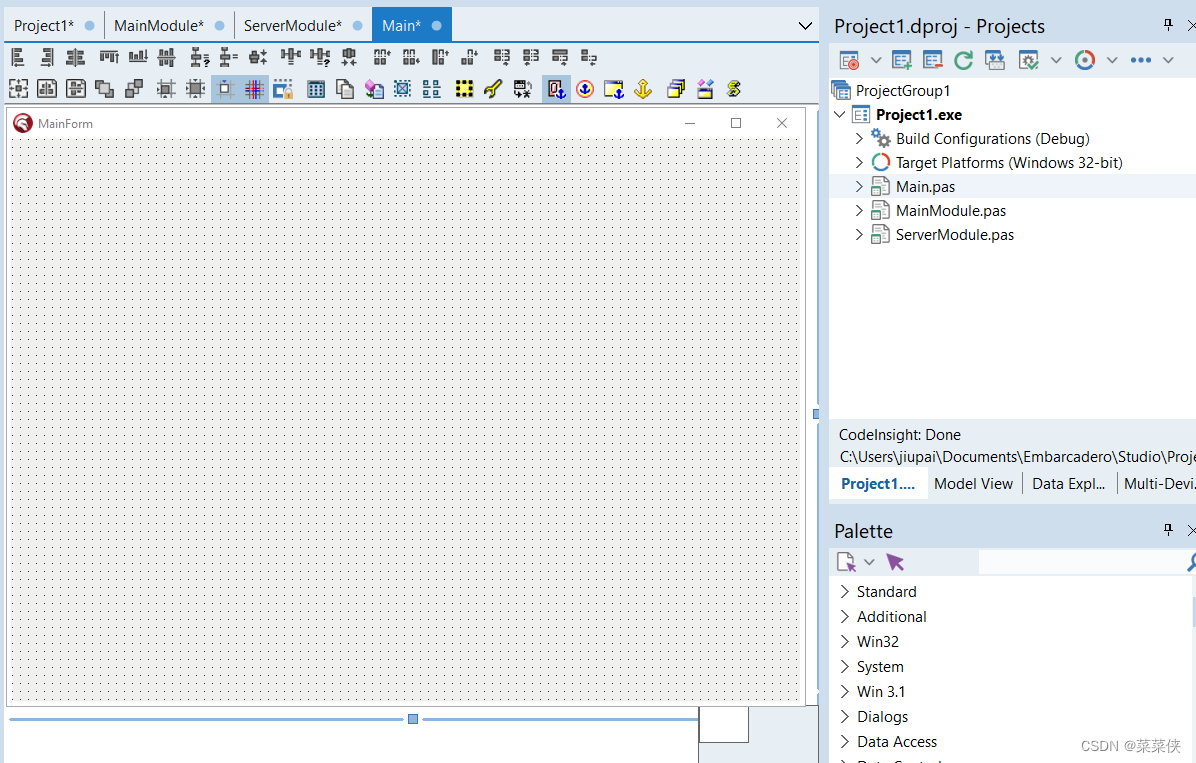Switch to the Project1* editor tab
The image size is (1196, 763).
53,25
